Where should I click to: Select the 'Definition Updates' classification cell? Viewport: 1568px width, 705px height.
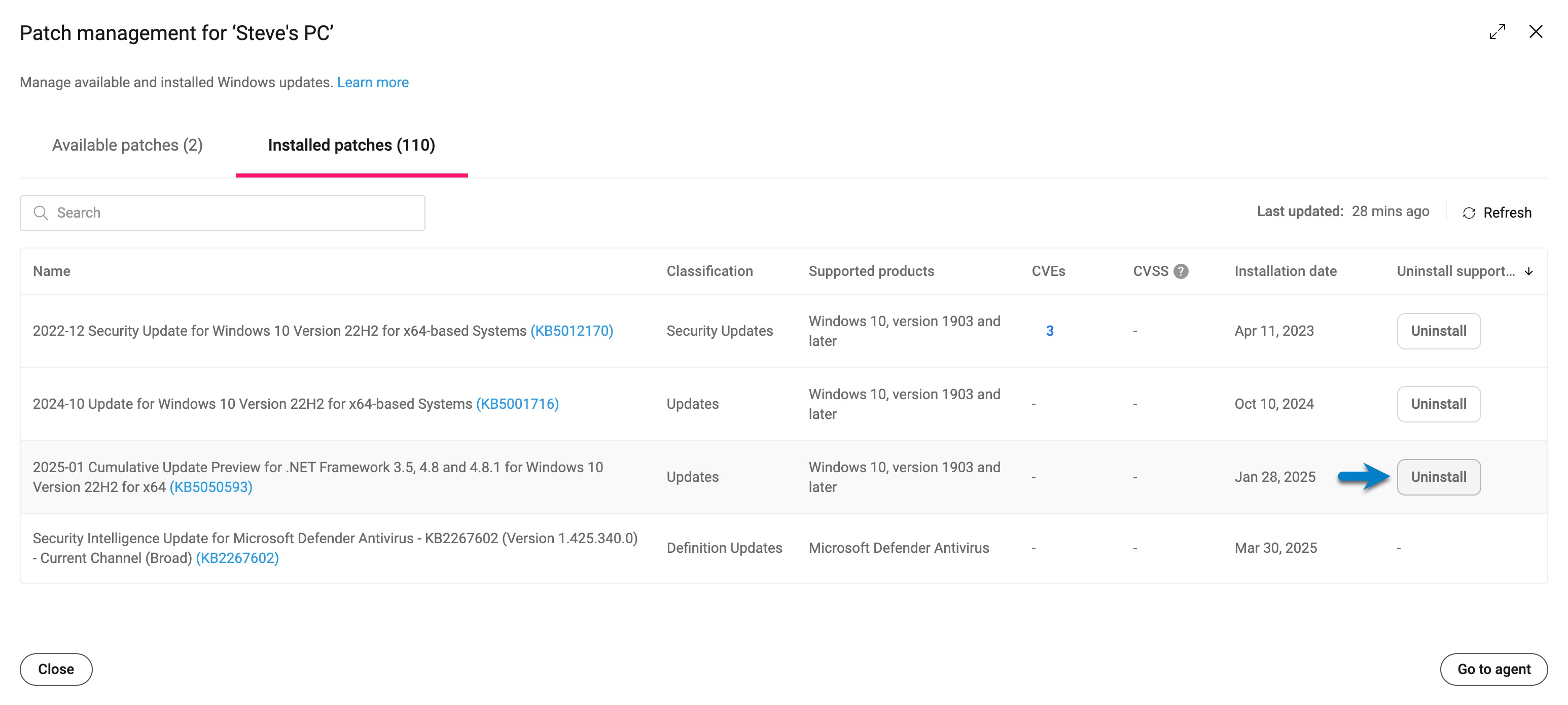tap(724, 548)
